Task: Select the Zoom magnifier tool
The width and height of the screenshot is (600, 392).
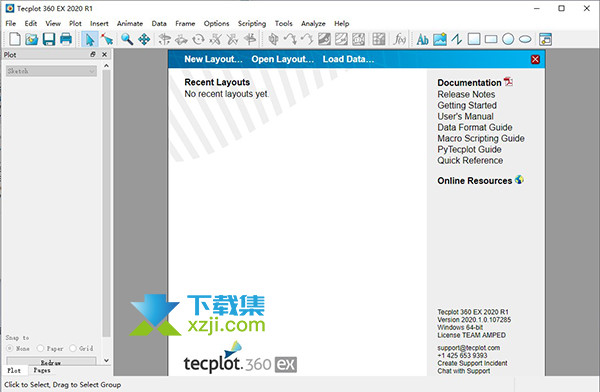Action: point(127,39)
